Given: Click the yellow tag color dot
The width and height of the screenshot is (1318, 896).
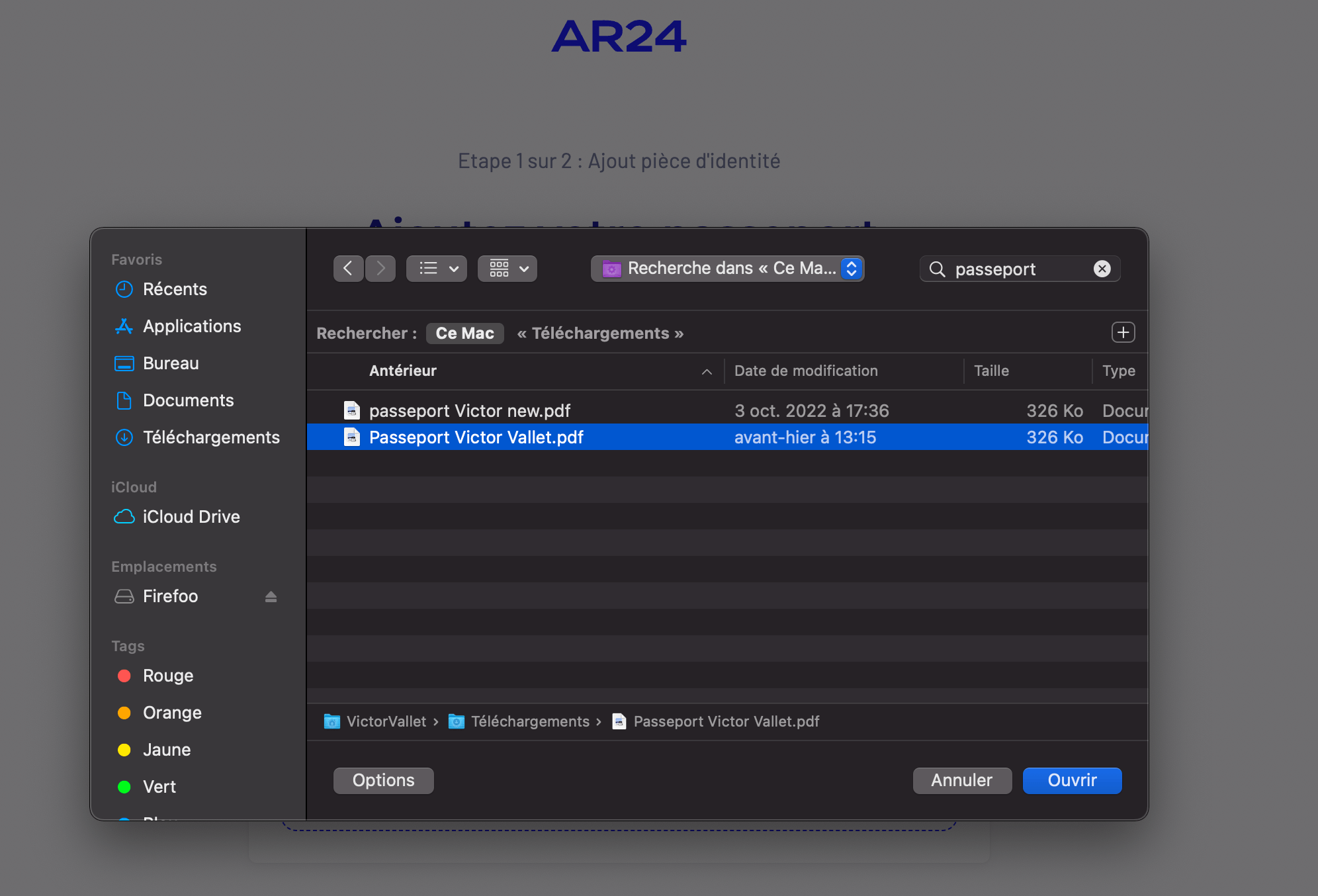Looking at the screenshot, I should click(124, 750).
